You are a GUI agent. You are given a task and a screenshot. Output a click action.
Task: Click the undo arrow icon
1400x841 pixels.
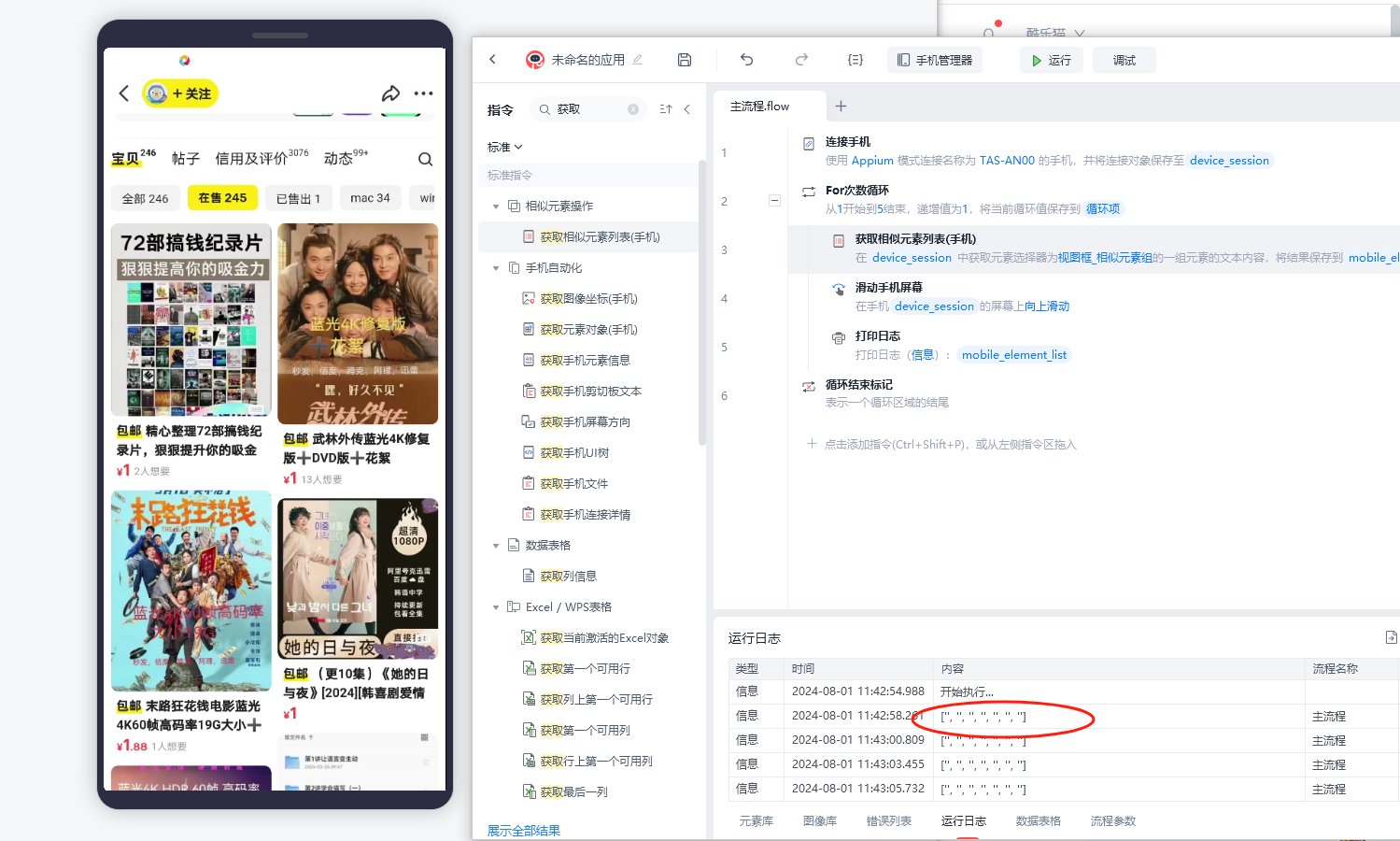click(746, 60)
